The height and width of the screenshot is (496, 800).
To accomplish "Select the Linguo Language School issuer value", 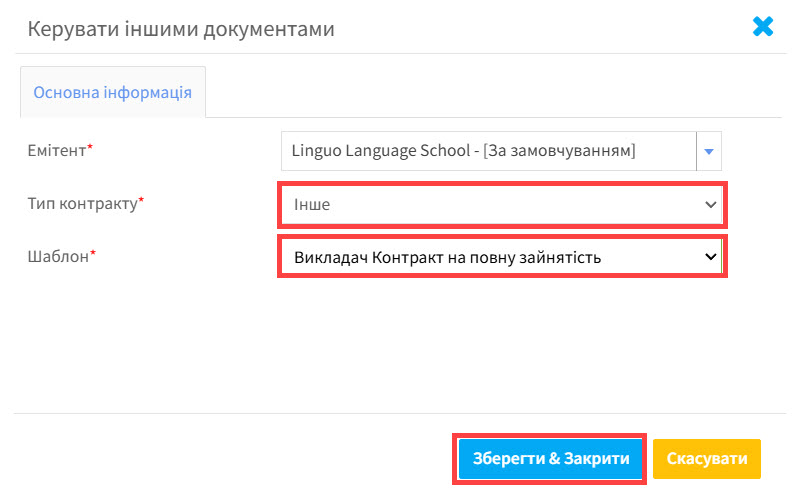I will (463, 151).
